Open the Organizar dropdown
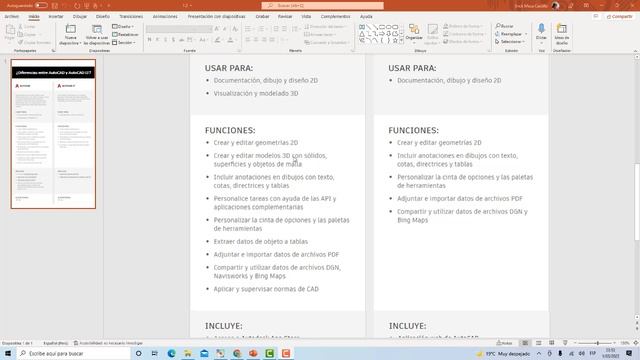This screenshot has width=640, height=360. coord(414,33)
